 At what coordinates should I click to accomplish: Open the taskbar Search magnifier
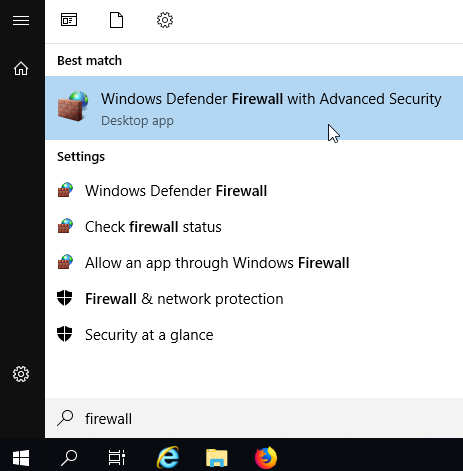point(69,458)
